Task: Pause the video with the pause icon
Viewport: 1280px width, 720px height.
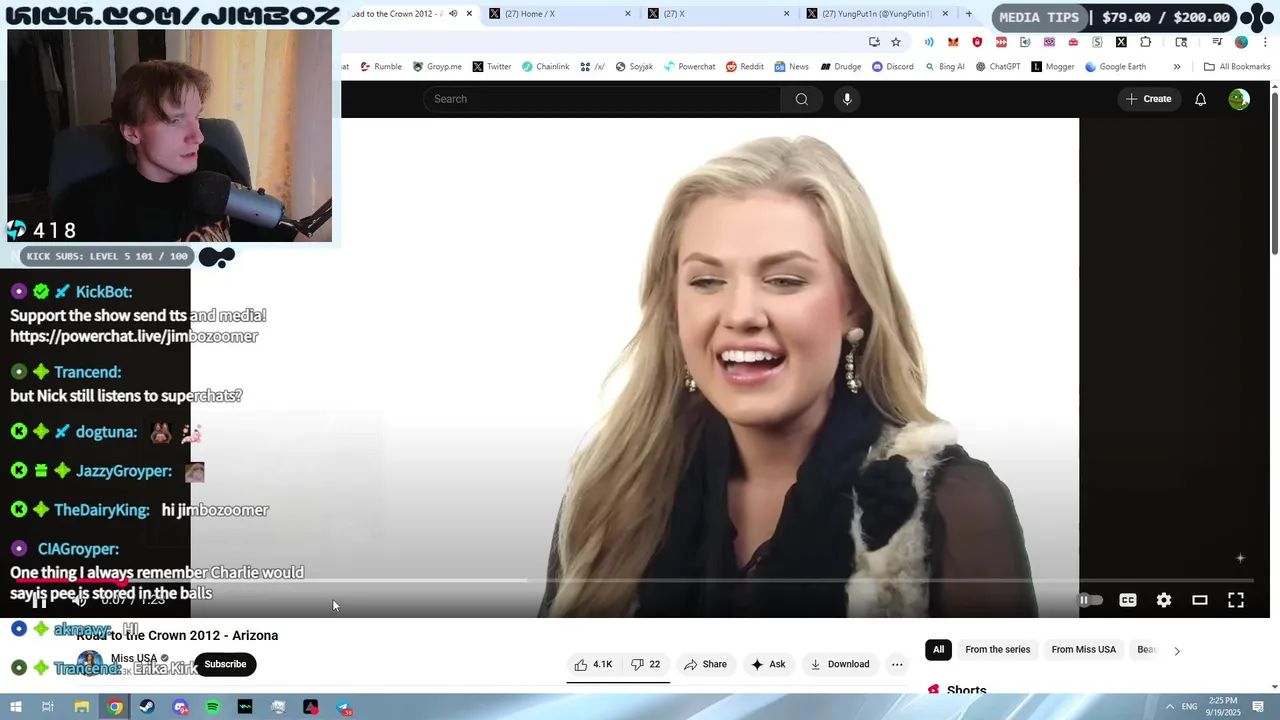Action: click(x=39, y=600)
